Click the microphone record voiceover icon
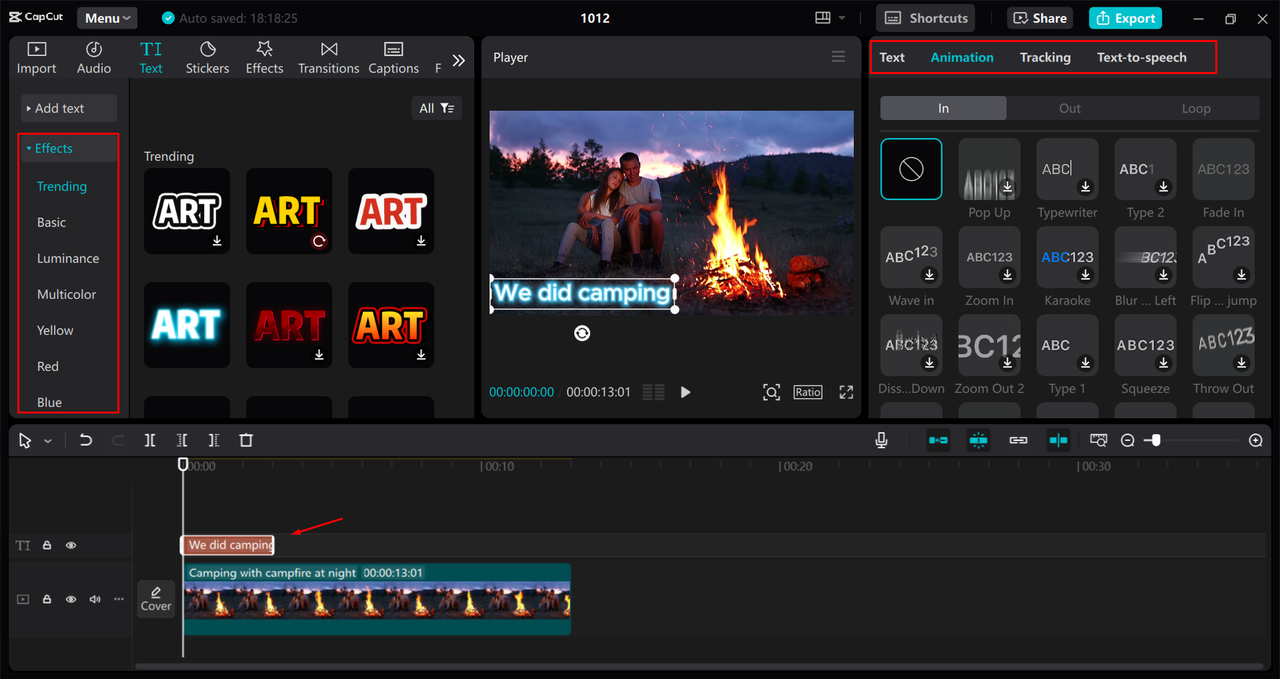This screenshot has width=1280, height=679. [x=881, y=440]
